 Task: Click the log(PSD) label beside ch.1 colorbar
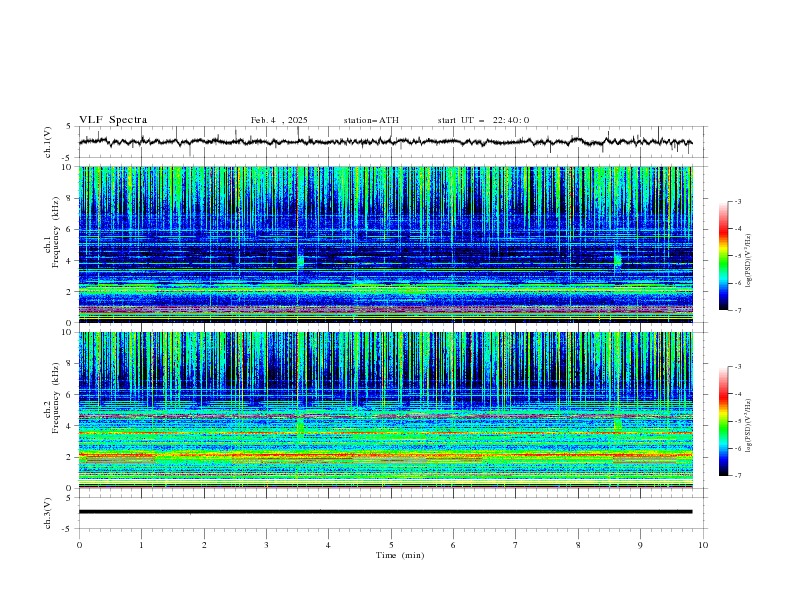(749, 261)
